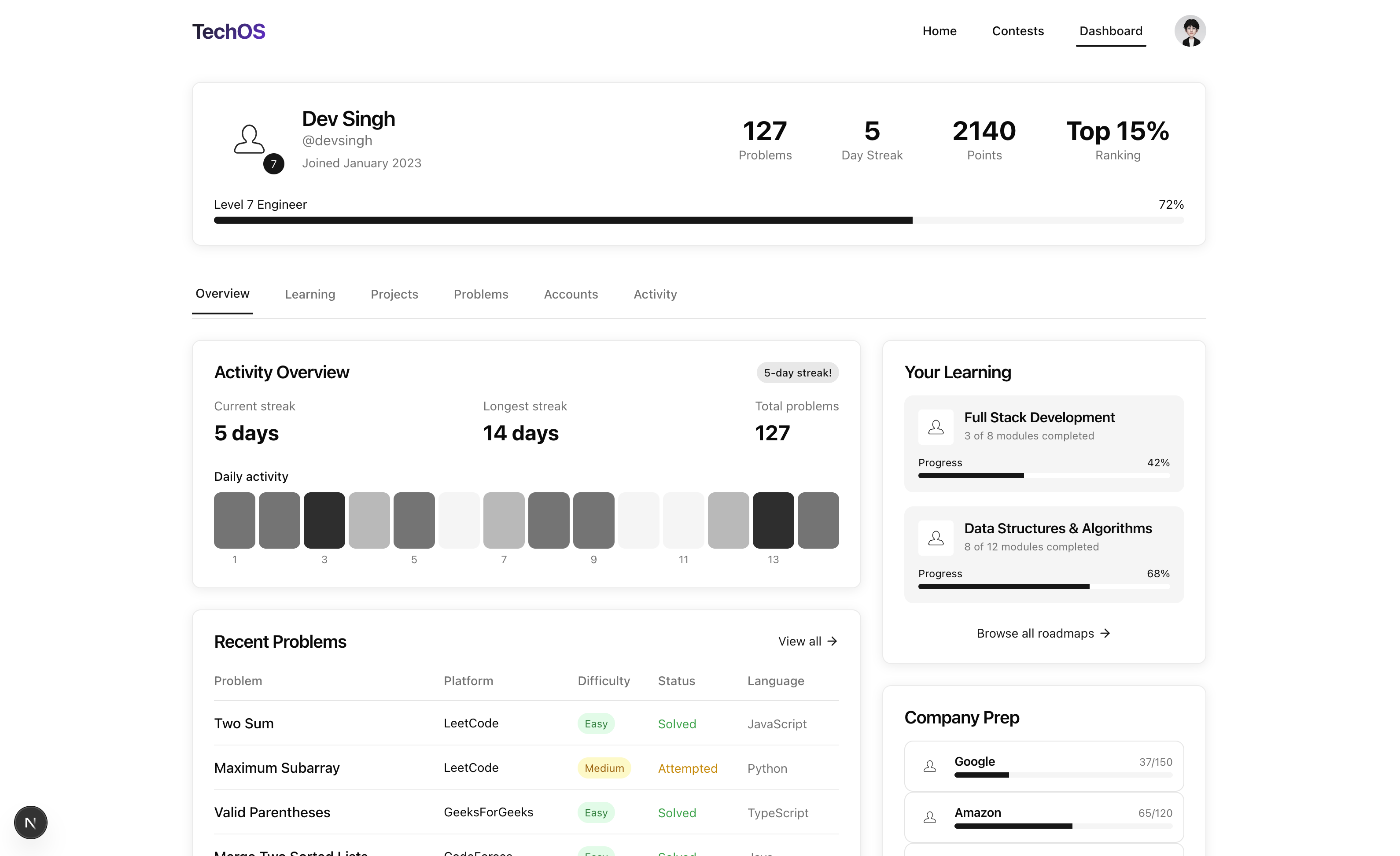The height and width of the screenshot is (856, 1400).
Task: Open the profile avatar in the top-right corner
Action: [x=1191, y=31]
